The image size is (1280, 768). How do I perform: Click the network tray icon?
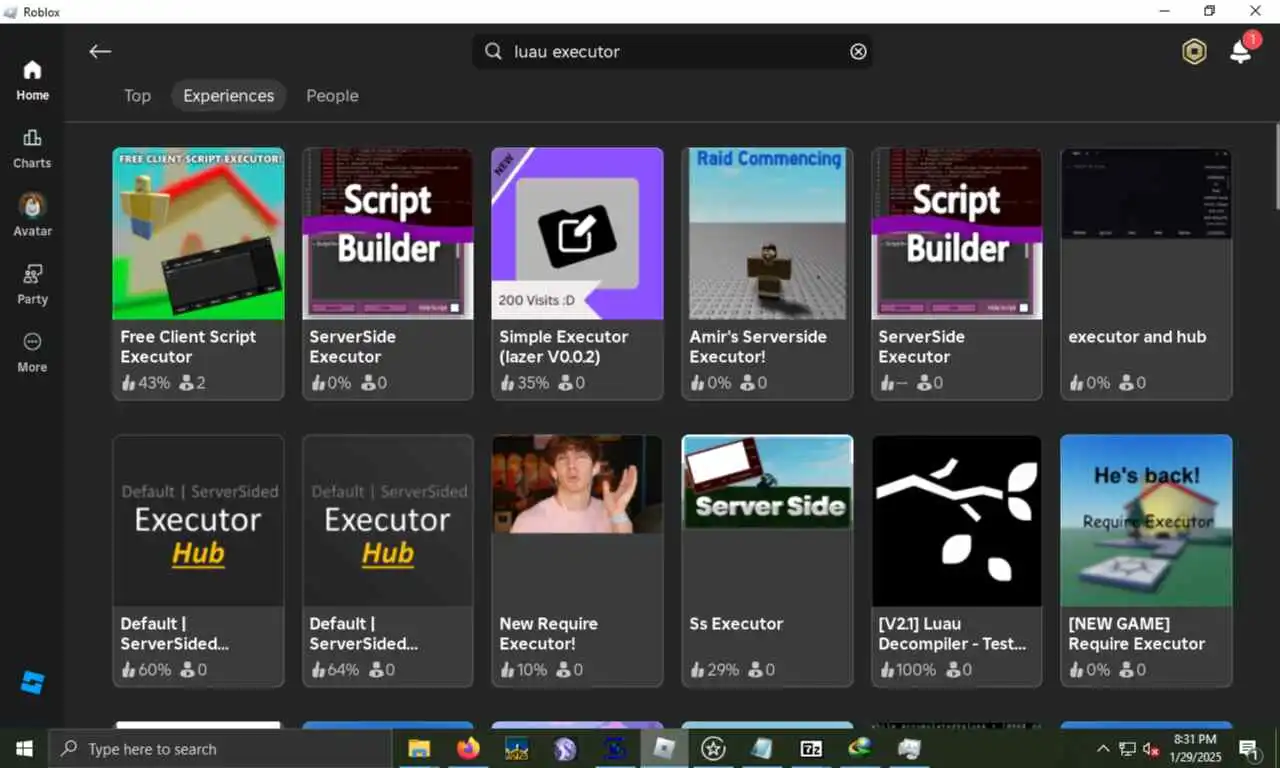coord(1127,749)
